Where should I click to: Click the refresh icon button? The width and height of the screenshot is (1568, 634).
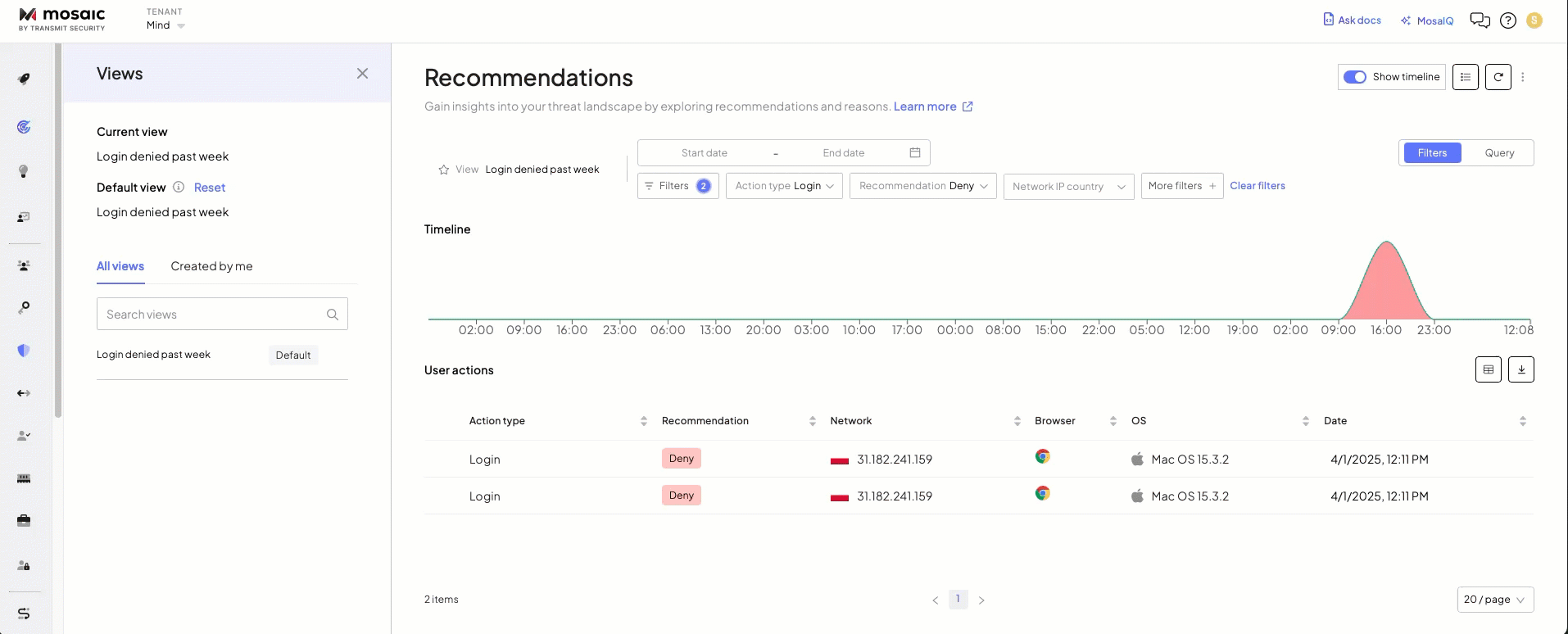(x=1498, y=77)
